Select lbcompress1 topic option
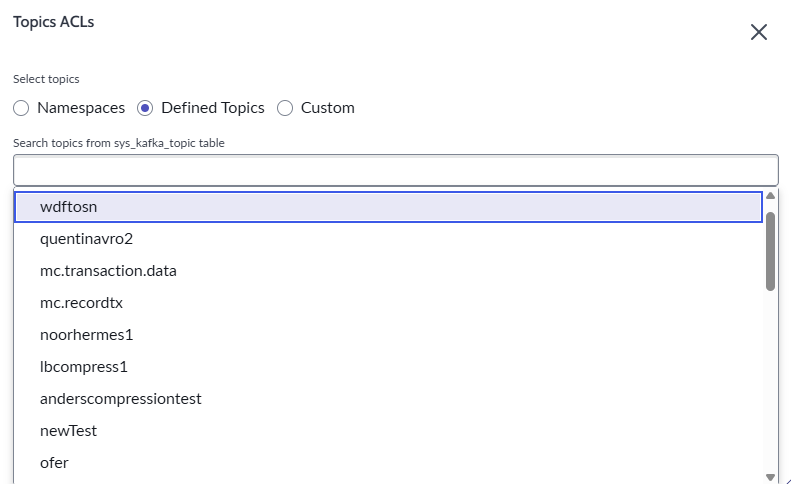 (x=84, y=367)
